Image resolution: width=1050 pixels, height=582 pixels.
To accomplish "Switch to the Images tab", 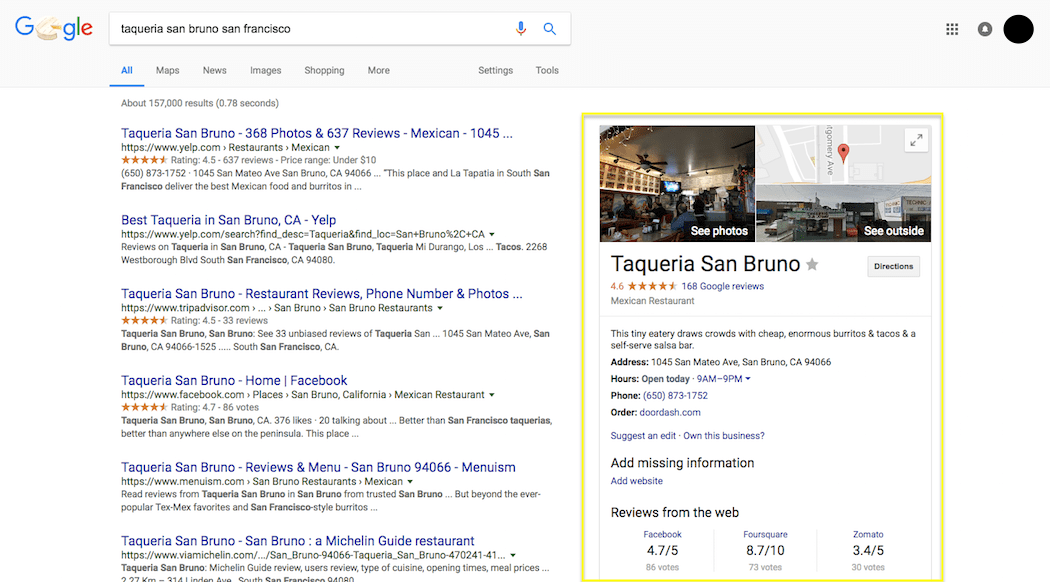I will (265, 70).
